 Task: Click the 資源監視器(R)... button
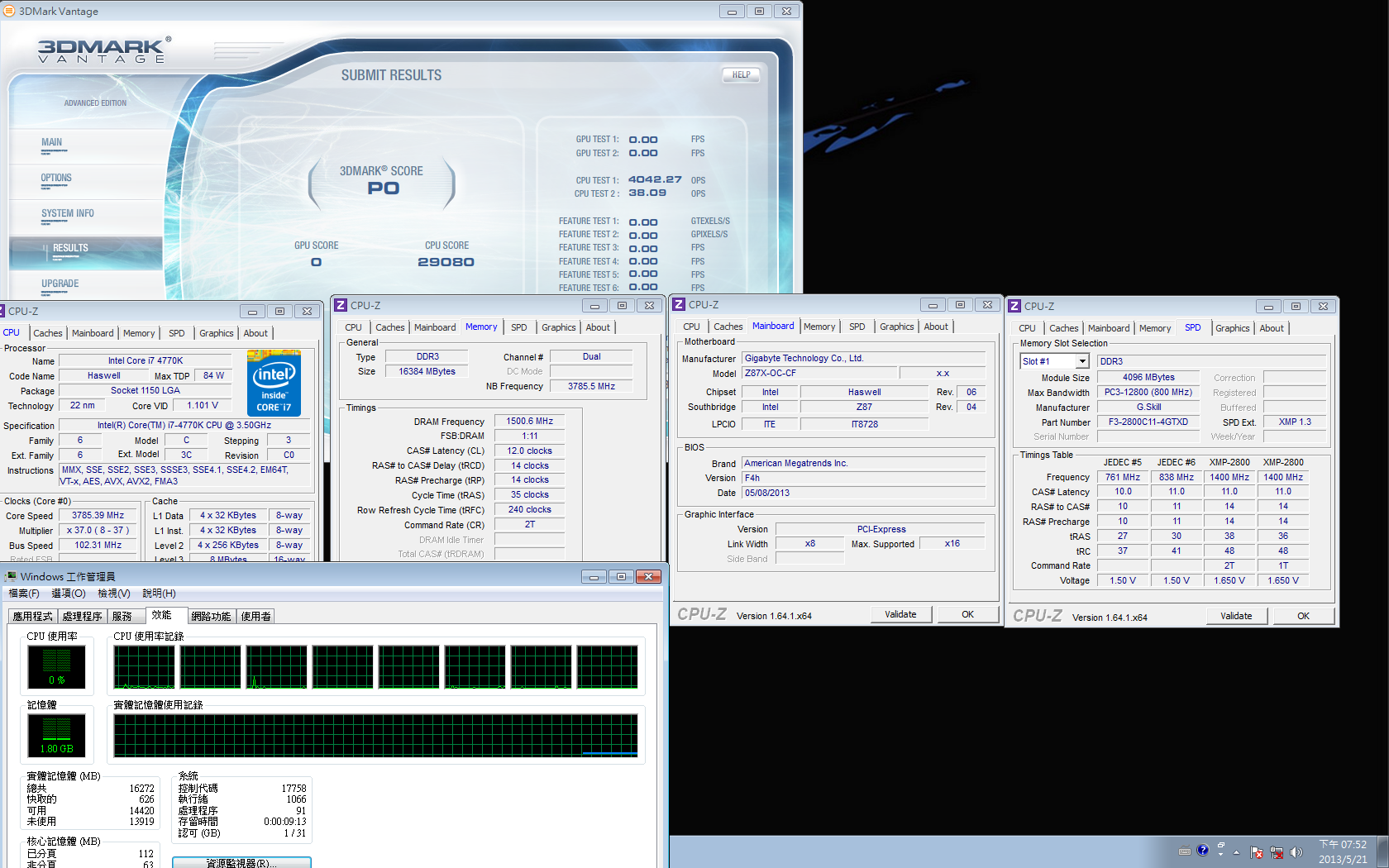[241, 862]
